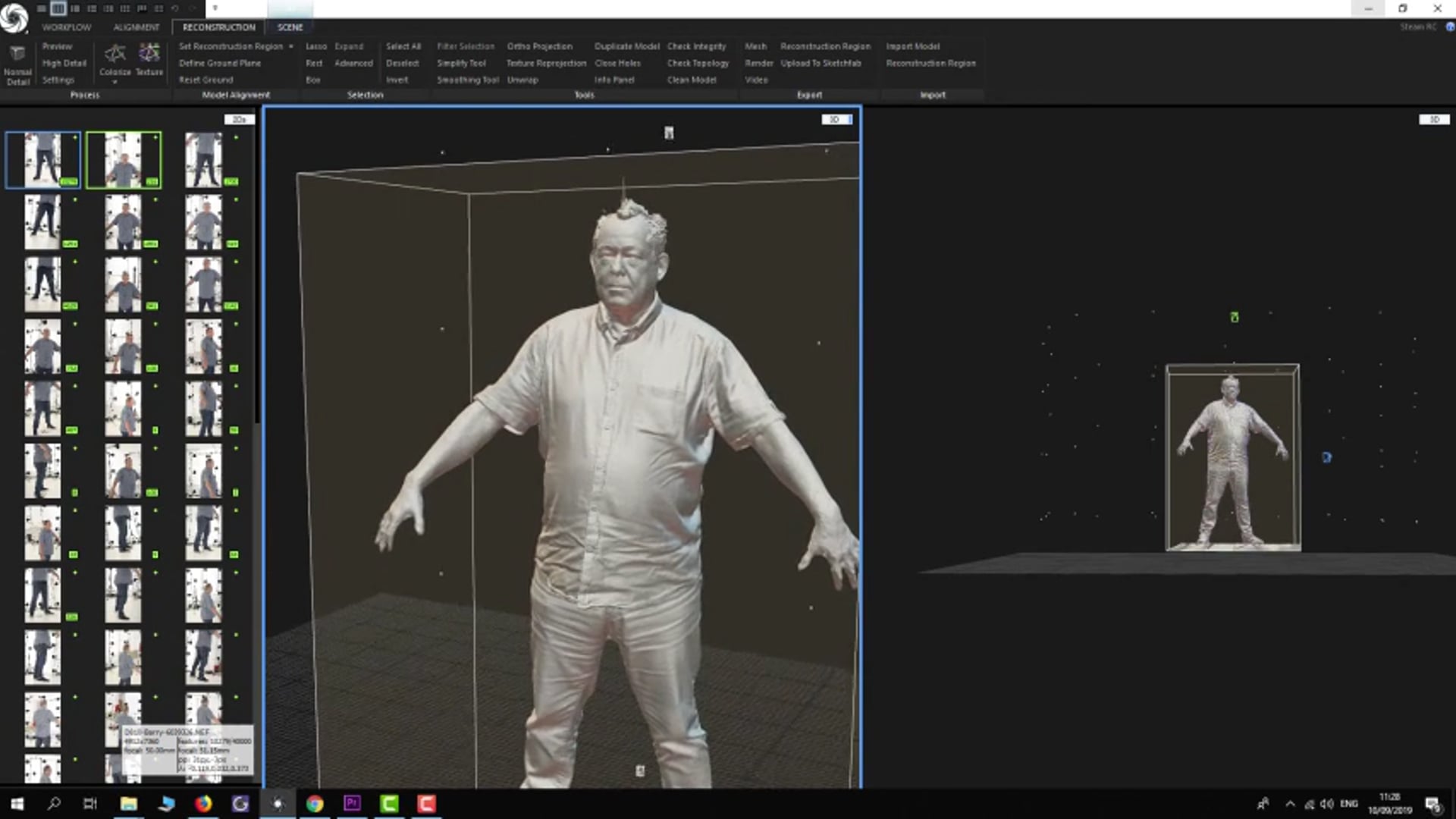1456x819 pixels.
Task: Open the center viewport 3D view selector
Action: pyautogui.click(x=837, y=120)
